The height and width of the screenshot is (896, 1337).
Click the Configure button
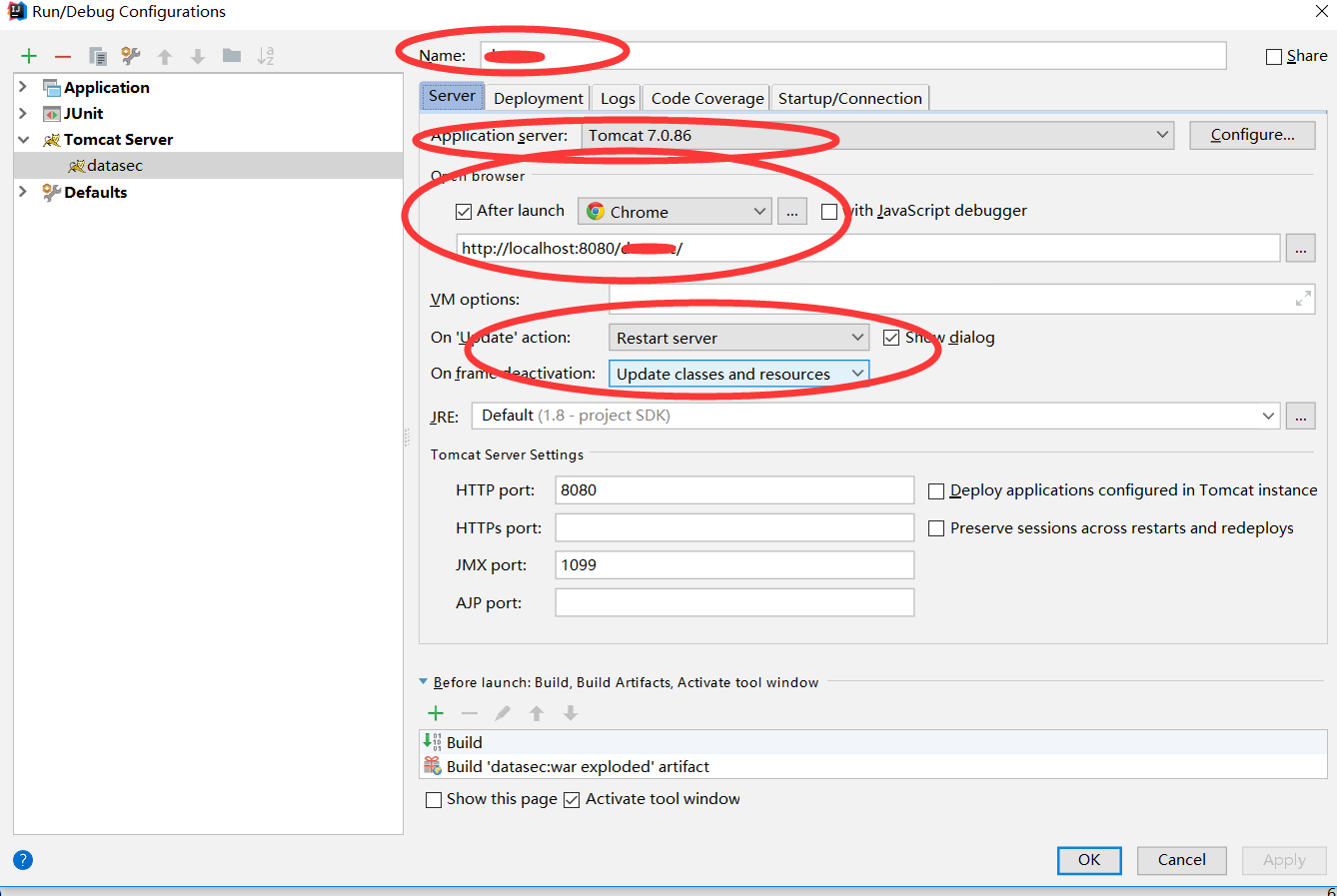1251,135
